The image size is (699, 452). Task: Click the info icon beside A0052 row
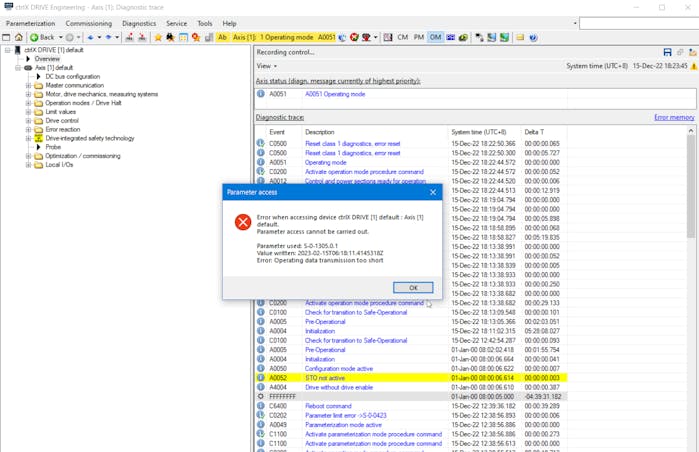click(261, 378)
